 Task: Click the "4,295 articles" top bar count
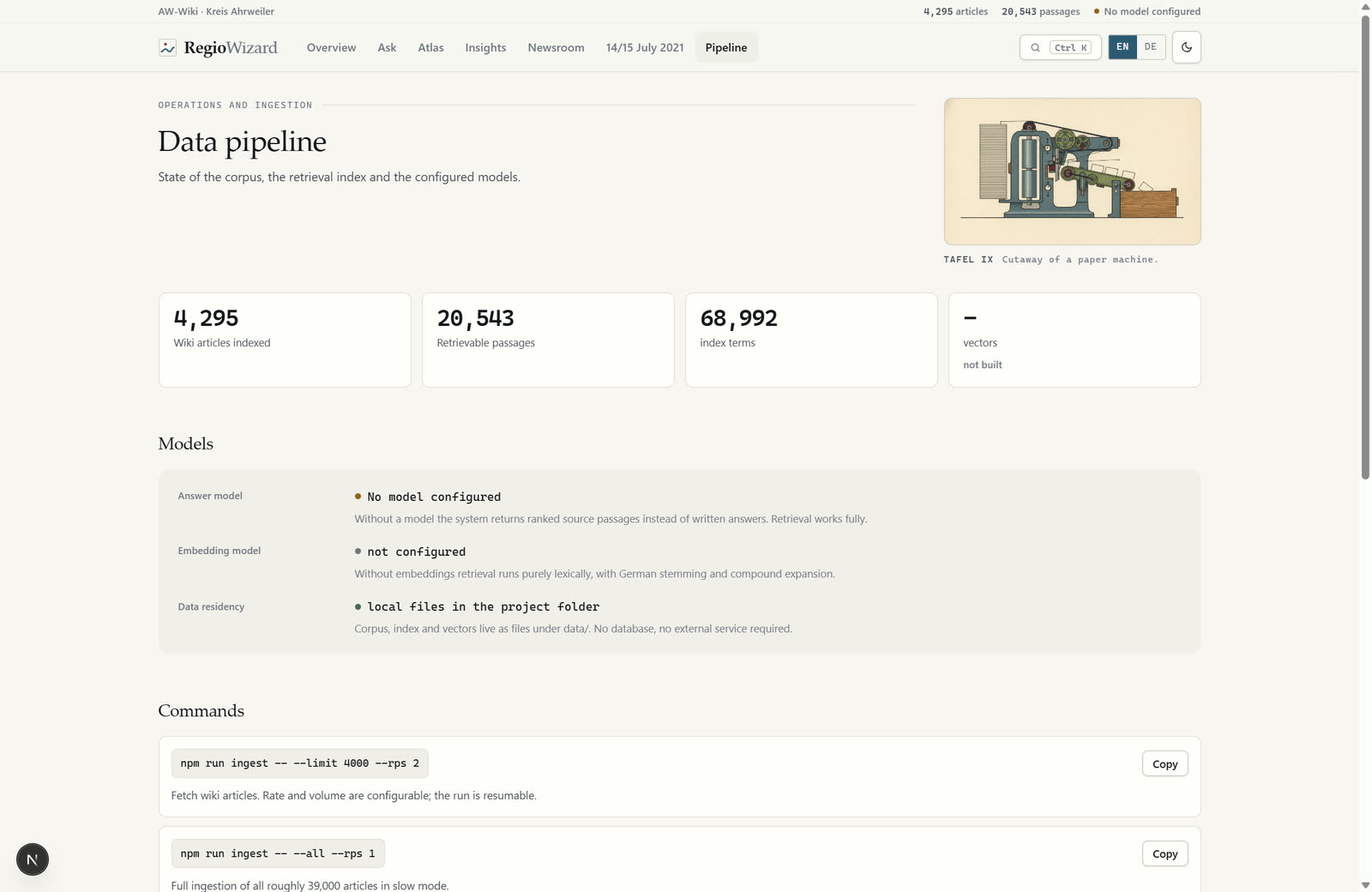tap(955, 11)
